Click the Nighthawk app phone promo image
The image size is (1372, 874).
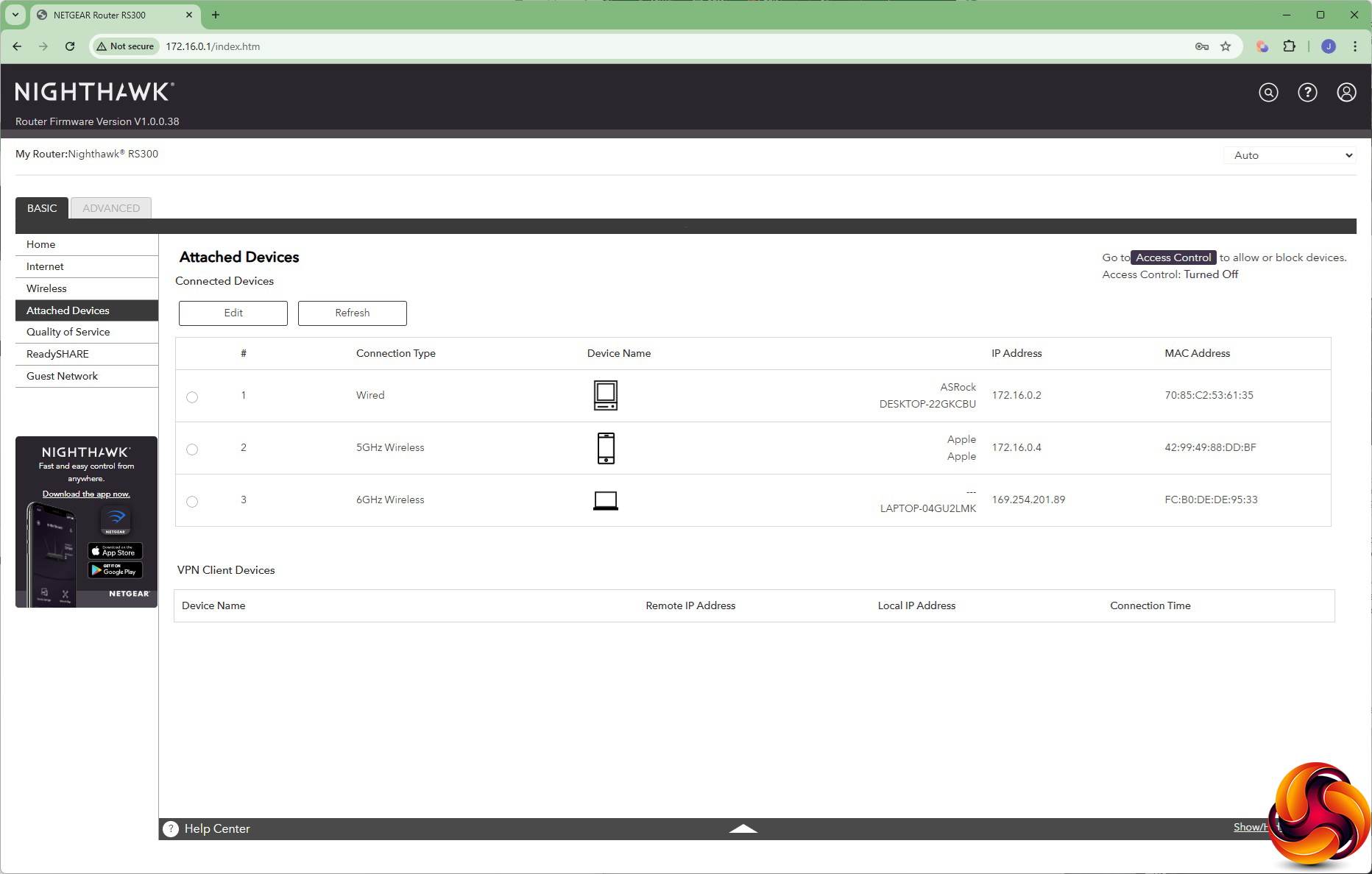tap(51, 553)
